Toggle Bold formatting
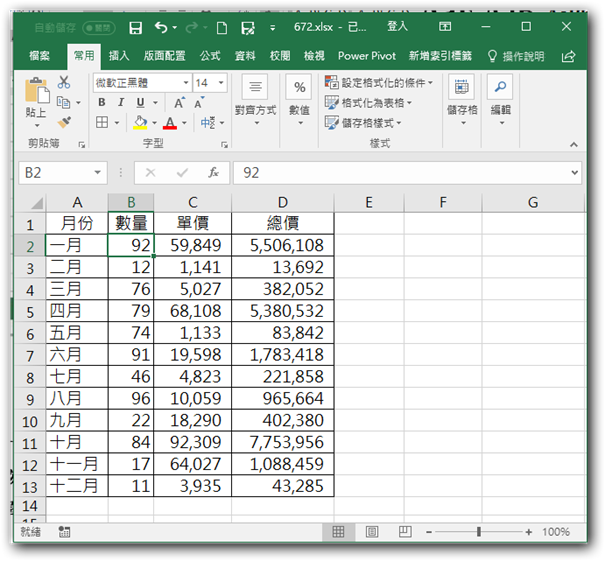This screenshot has height=561, width=605. tap(102, 102)
